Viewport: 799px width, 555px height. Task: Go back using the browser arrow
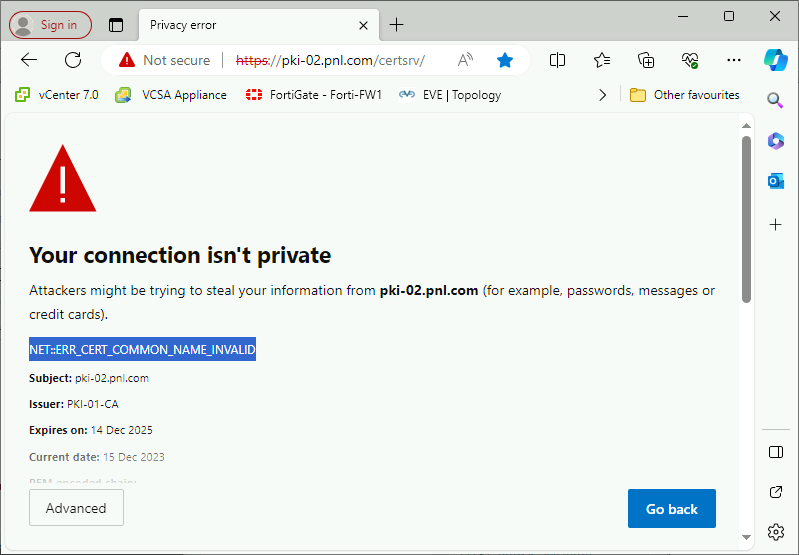point(29,60)
